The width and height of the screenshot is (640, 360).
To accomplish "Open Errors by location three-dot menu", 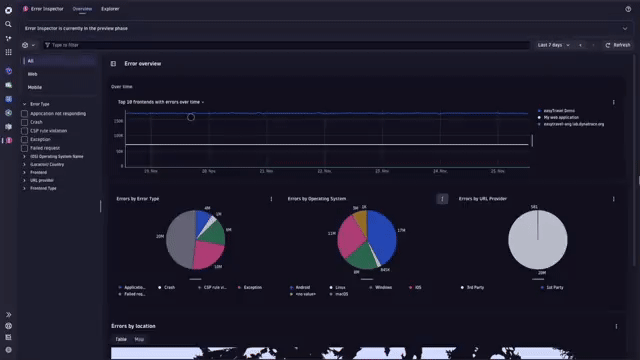I will [x=616, y=327].
